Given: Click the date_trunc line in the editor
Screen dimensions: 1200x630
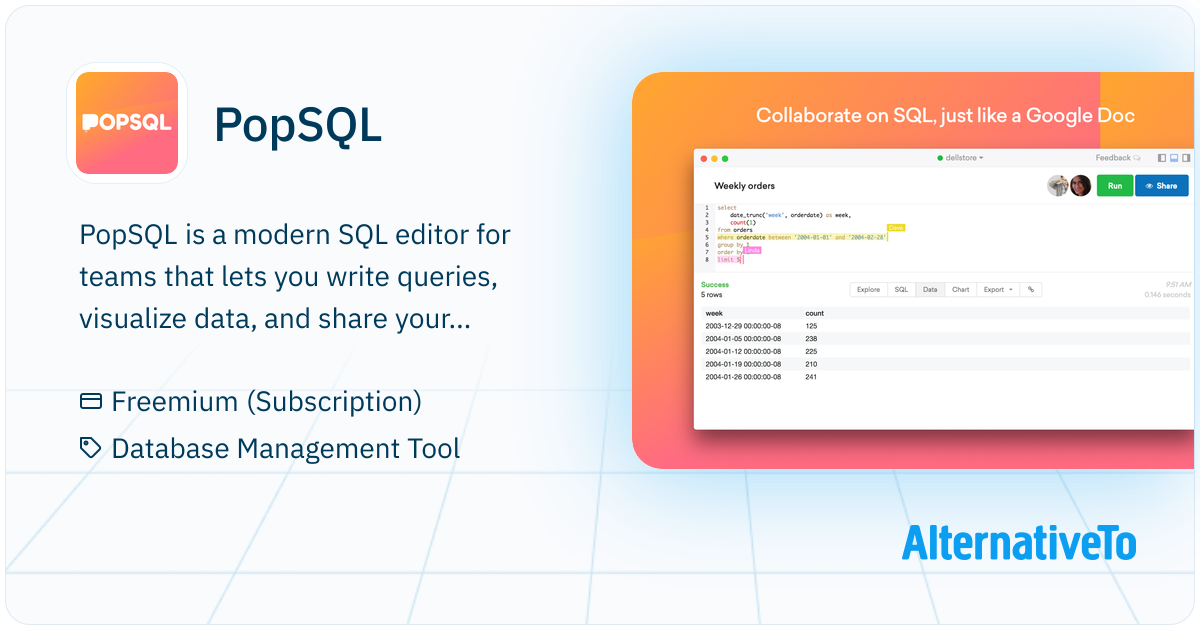Looking at the screenshot, I should [790, 215].
